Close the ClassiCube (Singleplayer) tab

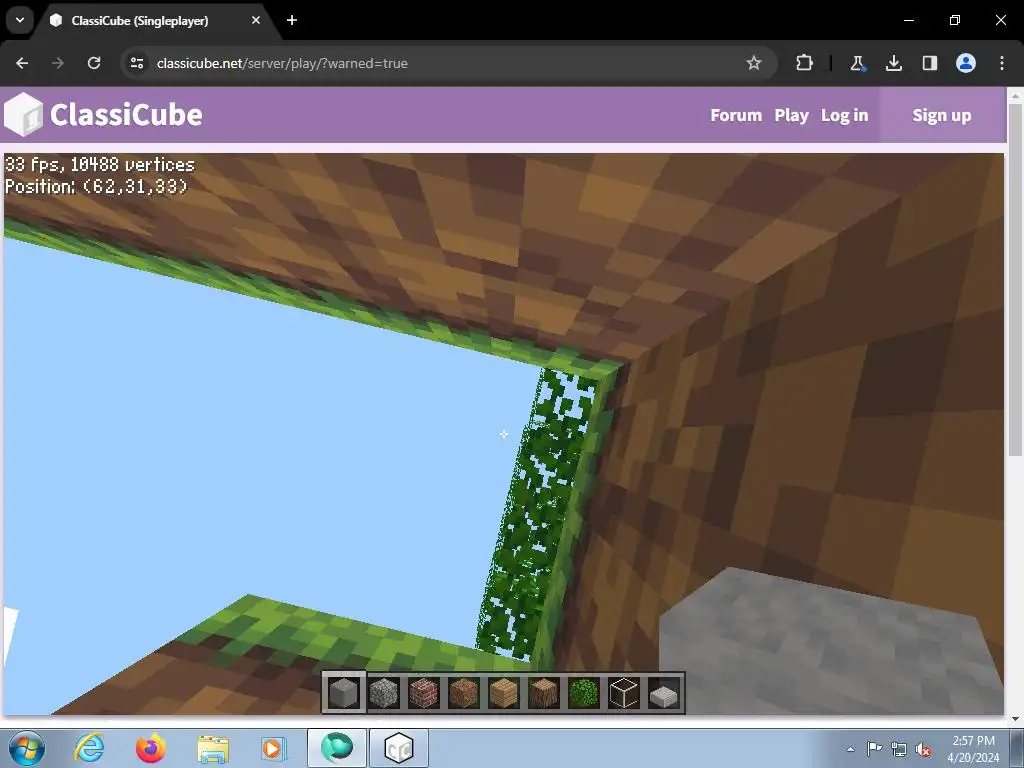(256, 20)
